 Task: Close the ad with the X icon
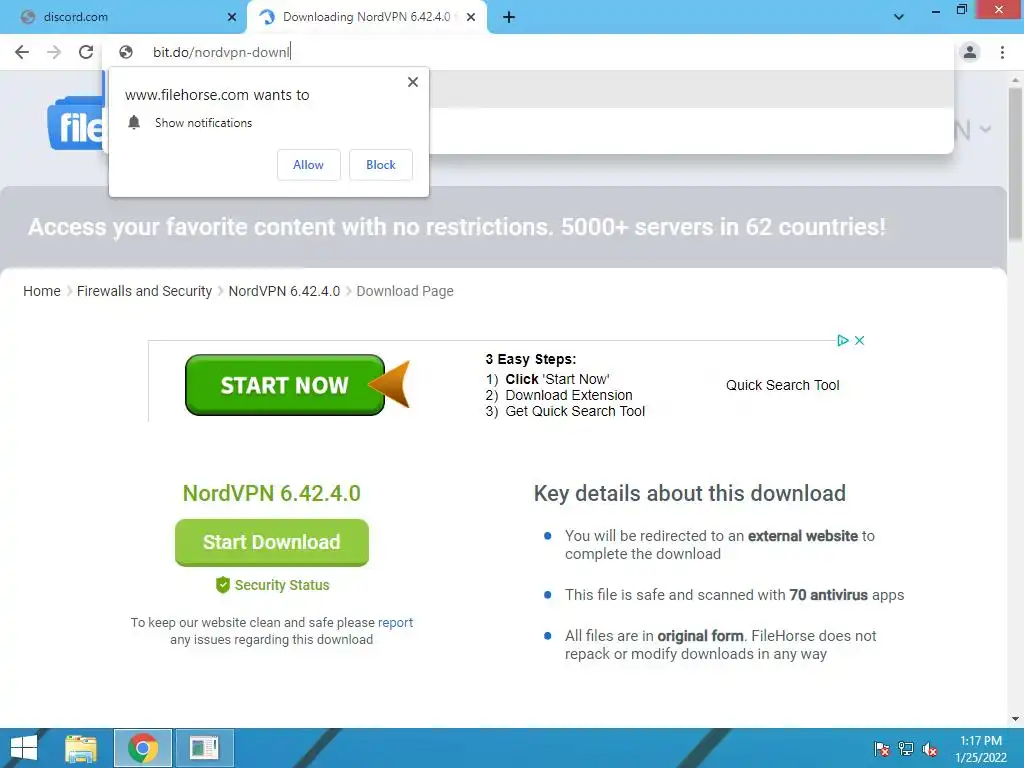coord(859,340)
